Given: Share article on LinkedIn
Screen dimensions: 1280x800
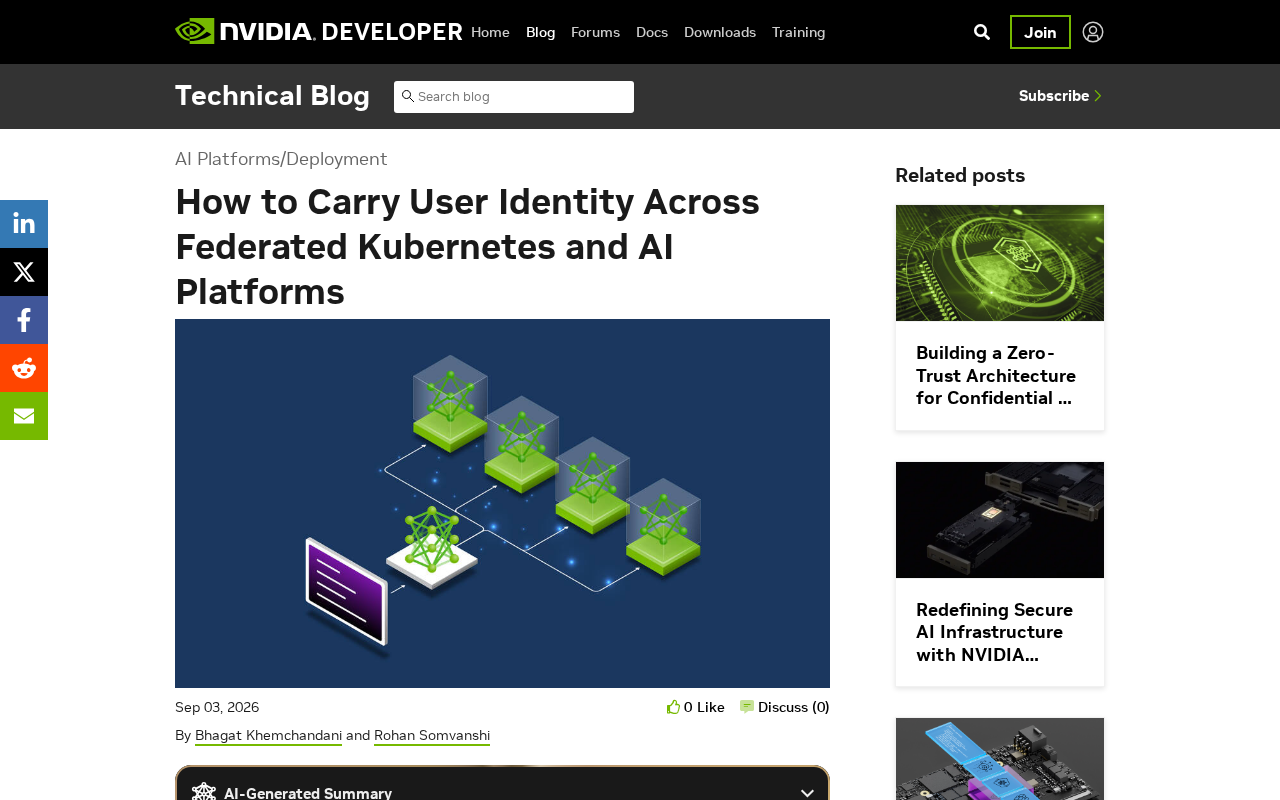Looking at the screenshot, I should 24,224.
